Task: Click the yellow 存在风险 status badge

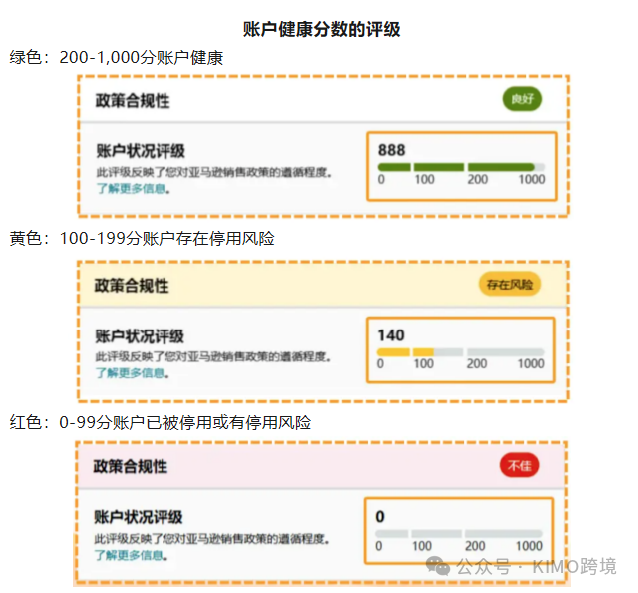Action: click(x=510, y=284)
